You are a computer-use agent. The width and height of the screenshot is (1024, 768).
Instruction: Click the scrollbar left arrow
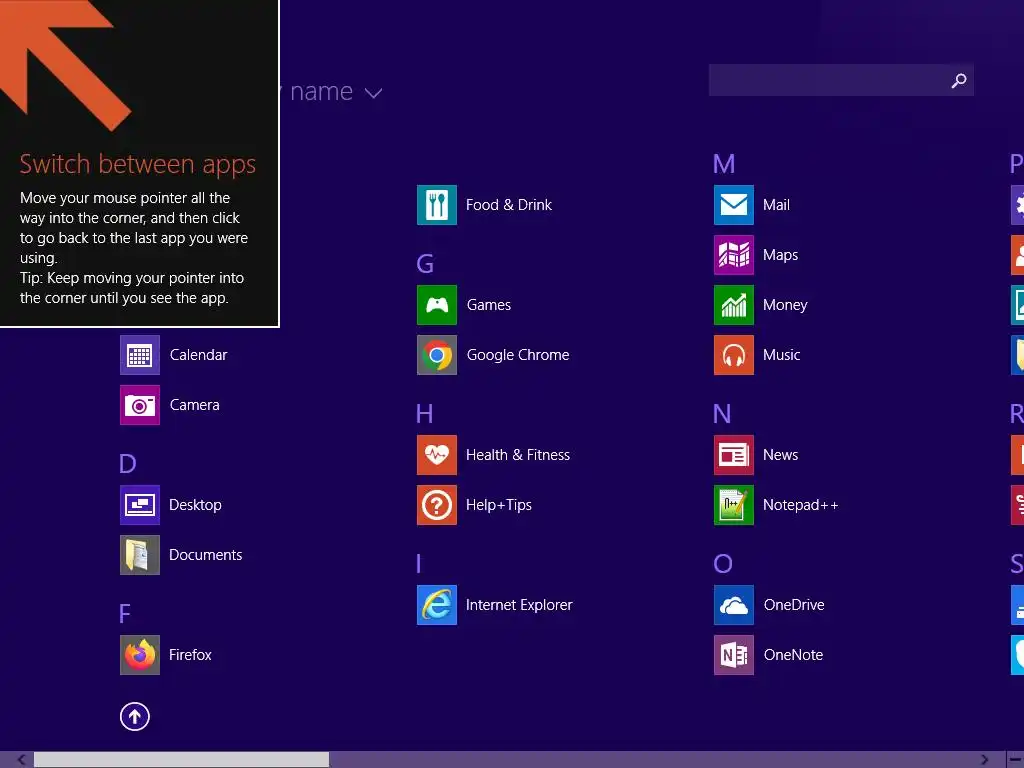[x=21, y=760]
